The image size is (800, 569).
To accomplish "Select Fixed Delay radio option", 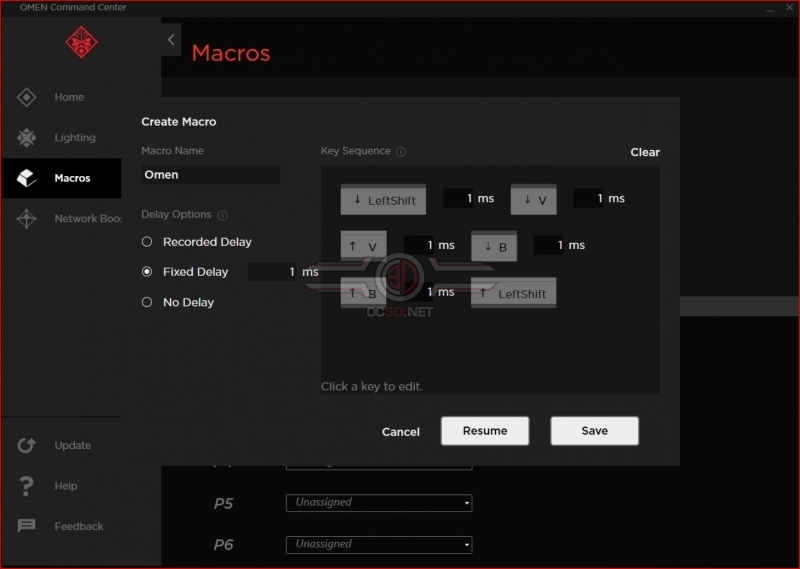I will [147, 271].
